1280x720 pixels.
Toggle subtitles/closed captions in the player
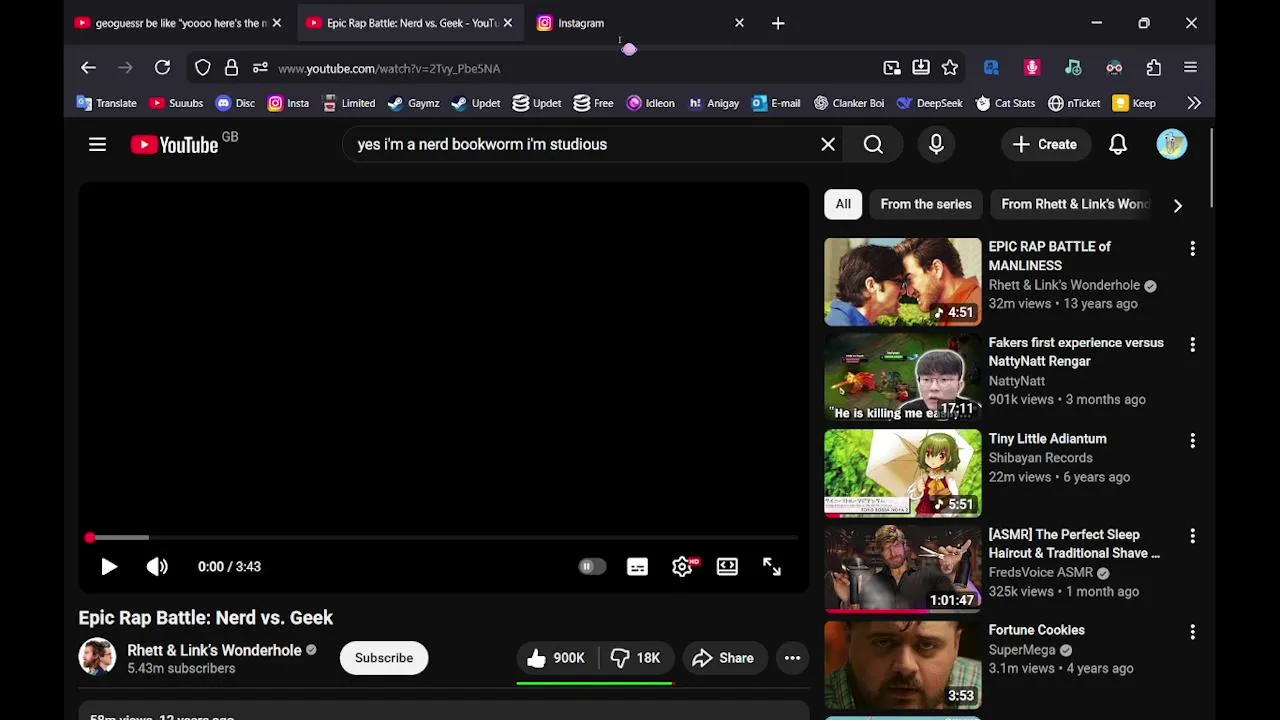click(x=637, y=567)
